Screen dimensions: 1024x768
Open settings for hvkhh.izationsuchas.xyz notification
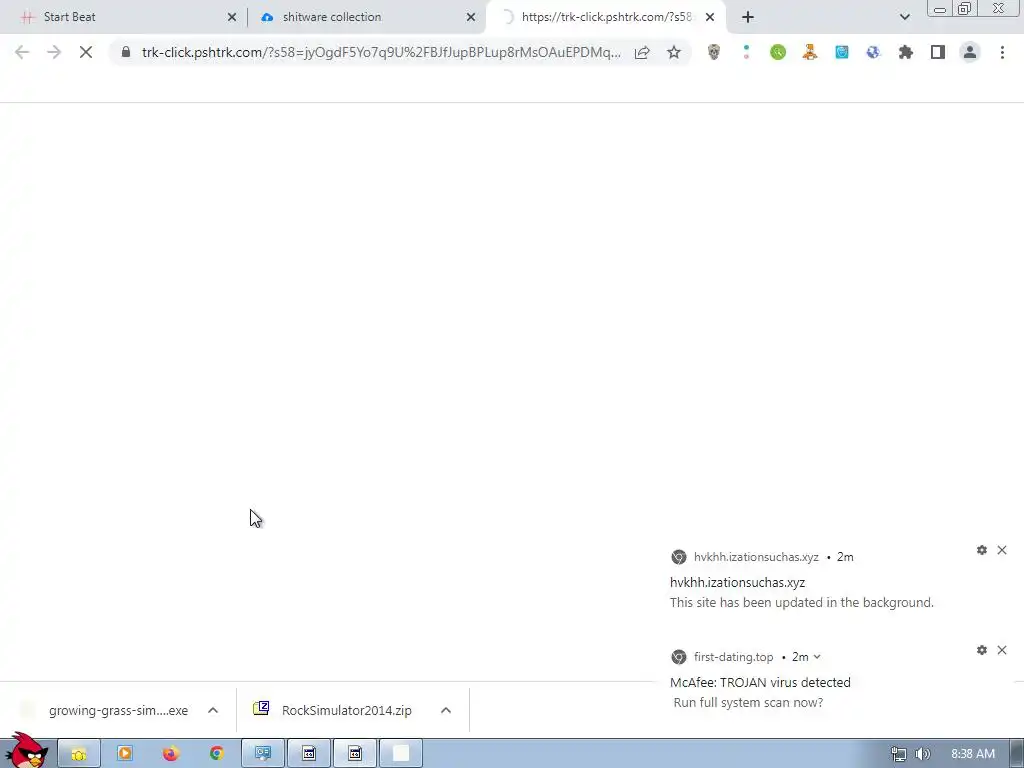tap(982, 550)
